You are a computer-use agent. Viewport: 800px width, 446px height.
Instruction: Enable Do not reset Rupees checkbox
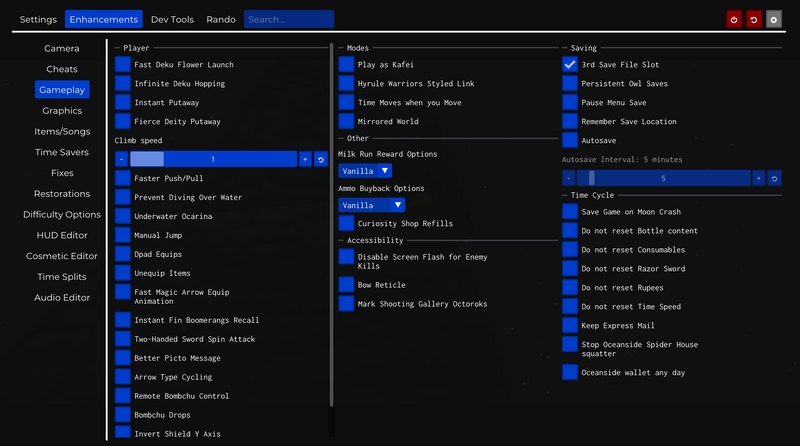coord(570,287)
